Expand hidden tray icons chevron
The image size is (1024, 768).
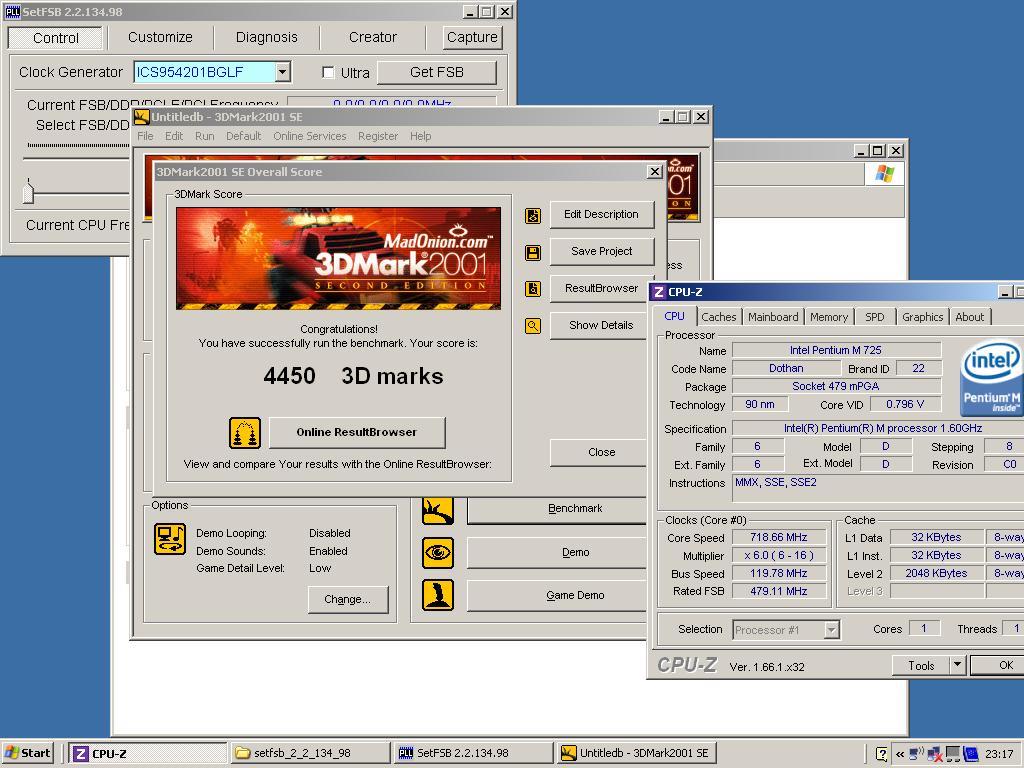pyautogui.click(x=900, y=754)
